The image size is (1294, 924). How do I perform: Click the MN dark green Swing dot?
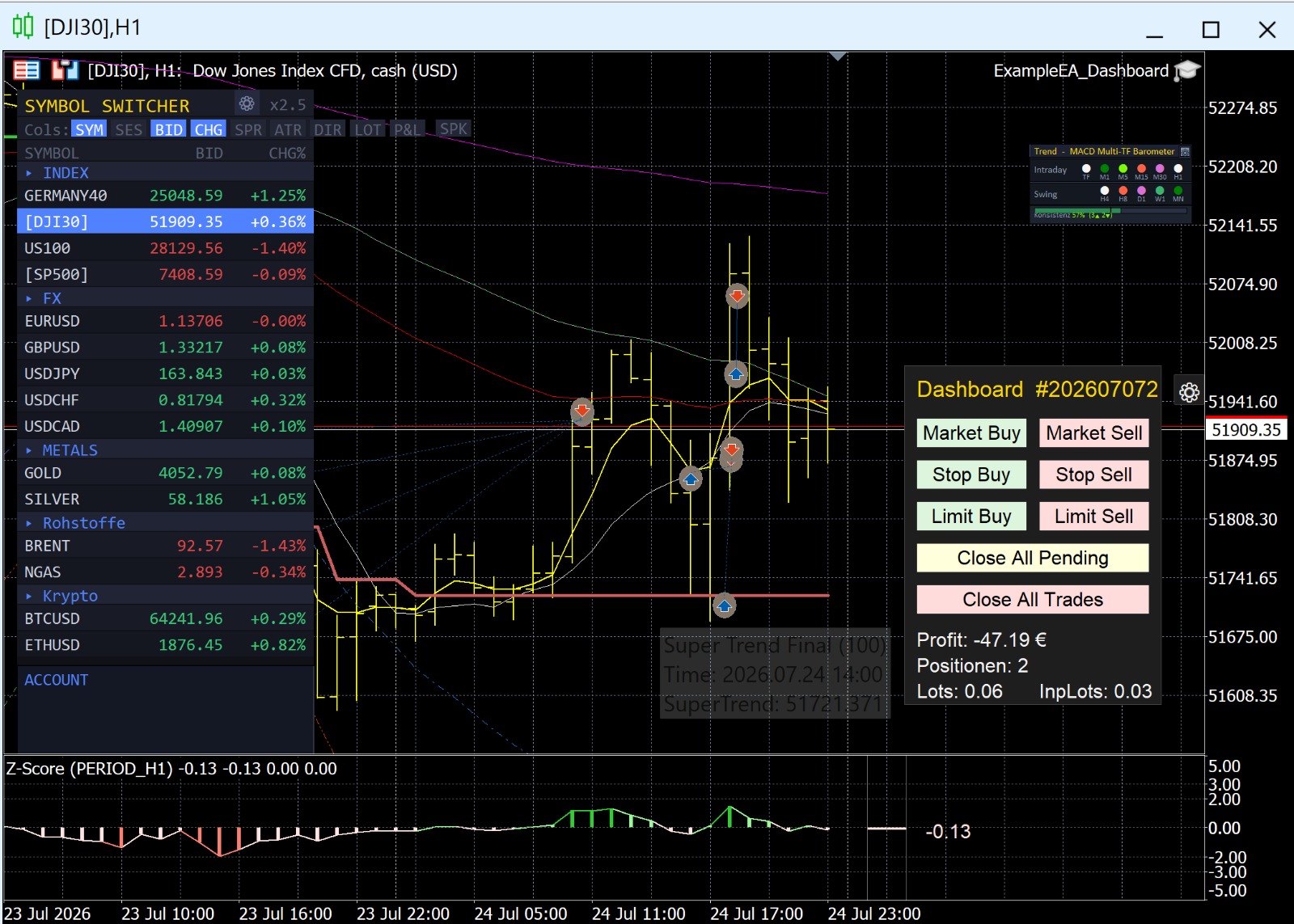1178,190
